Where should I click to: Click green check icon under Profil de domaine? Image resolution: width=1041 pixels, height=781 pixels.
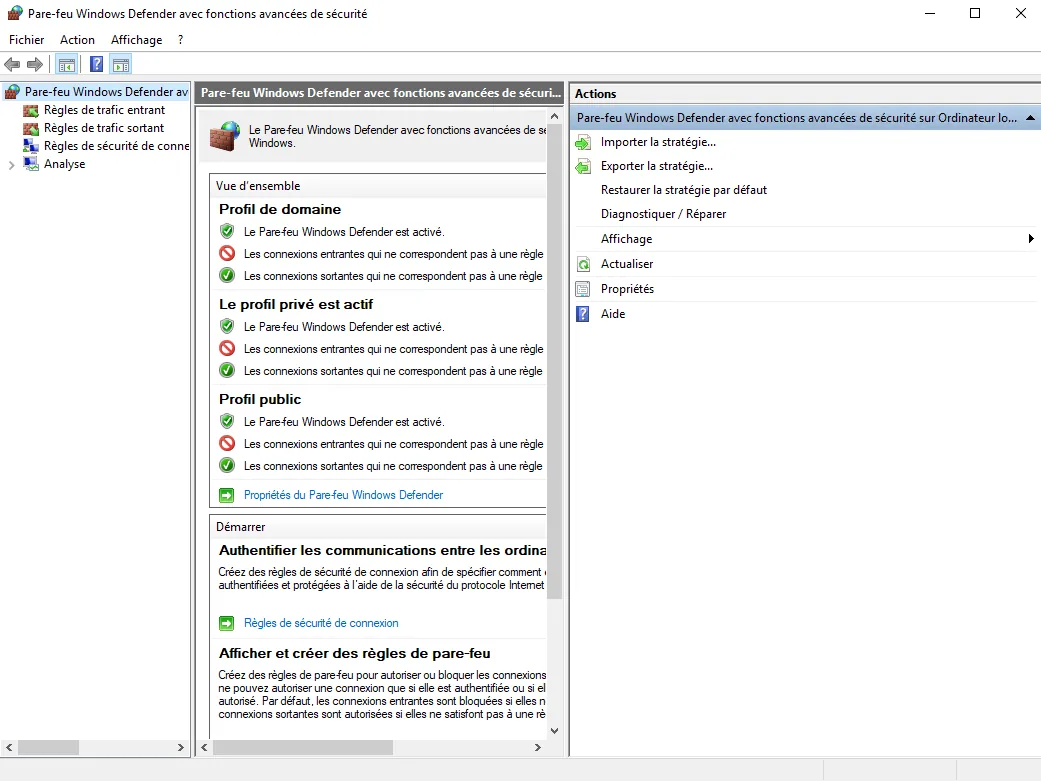click(227, 275)
